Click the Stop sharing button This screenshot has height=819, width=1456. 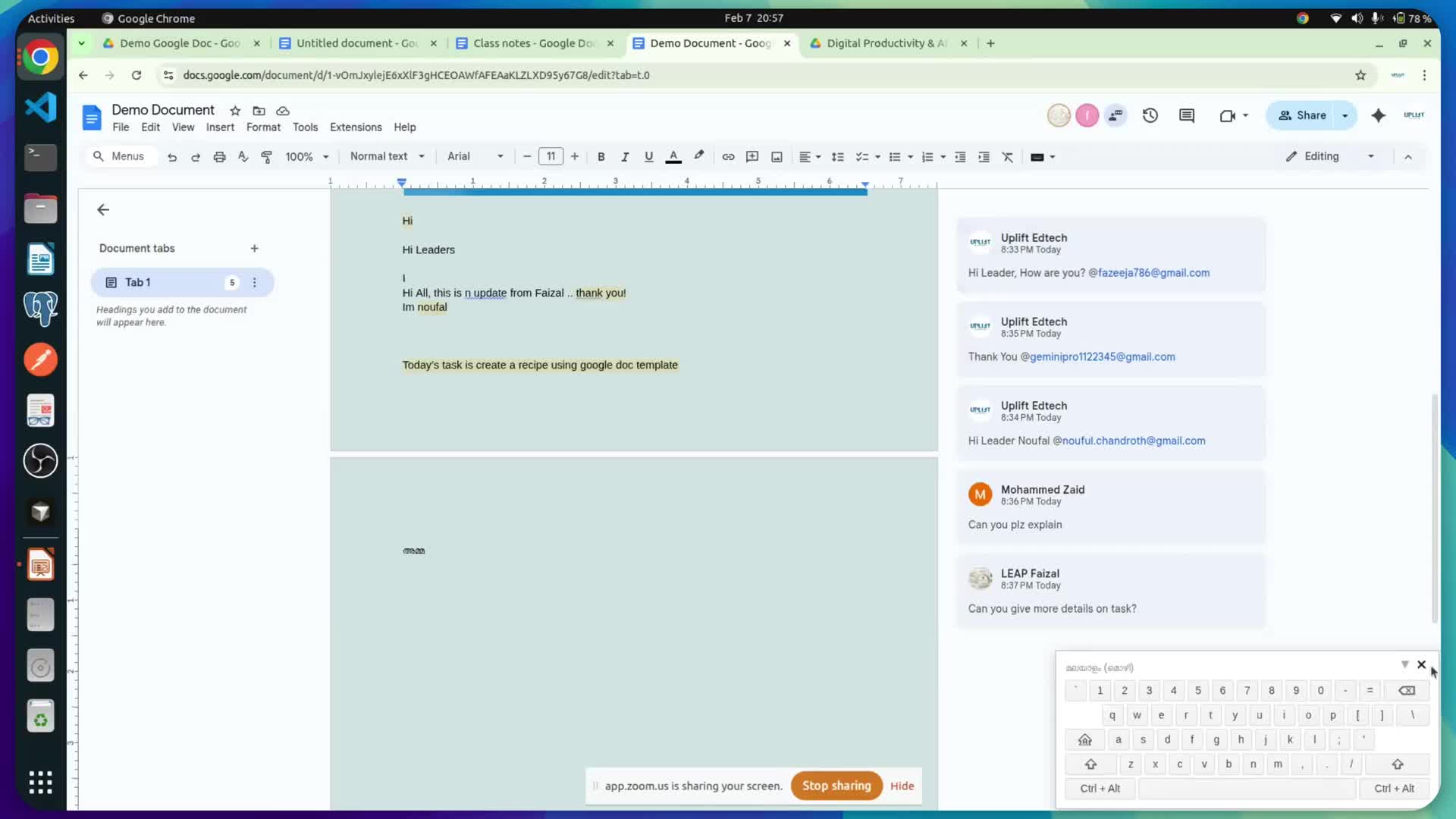point(836,786)
